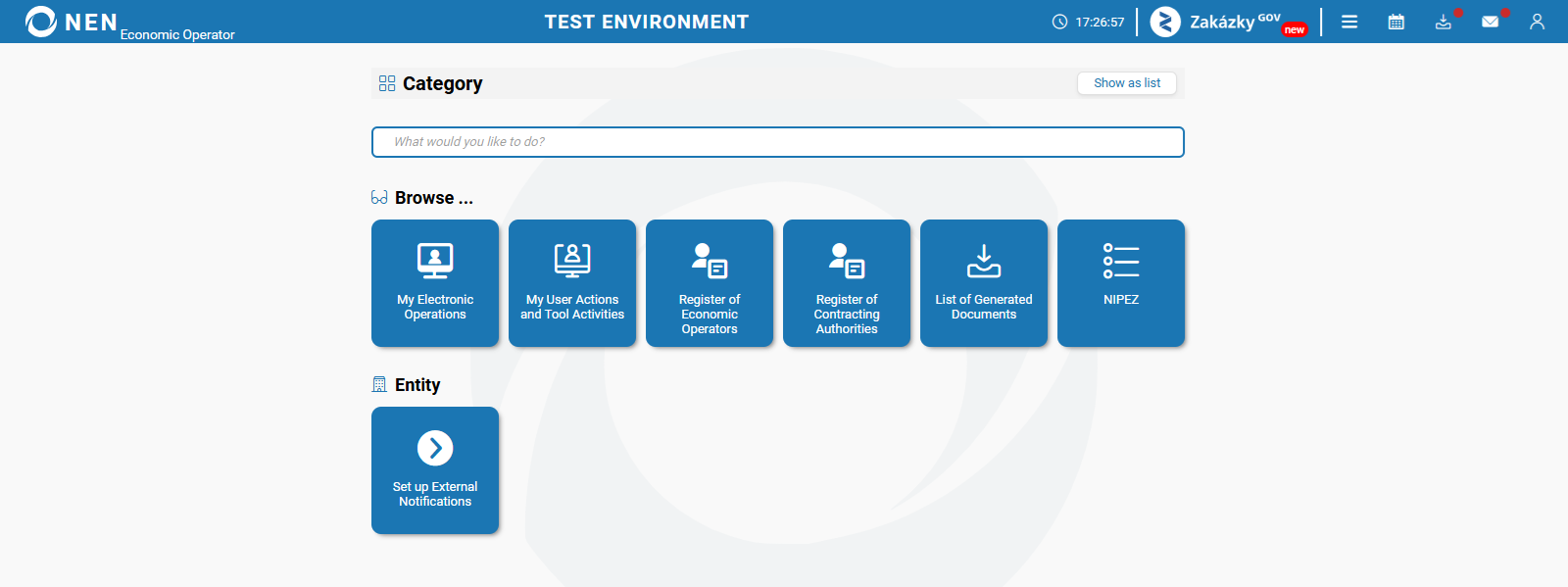Open the messages envelope icon
The image size is (1568, 587).
point(1491,22)
